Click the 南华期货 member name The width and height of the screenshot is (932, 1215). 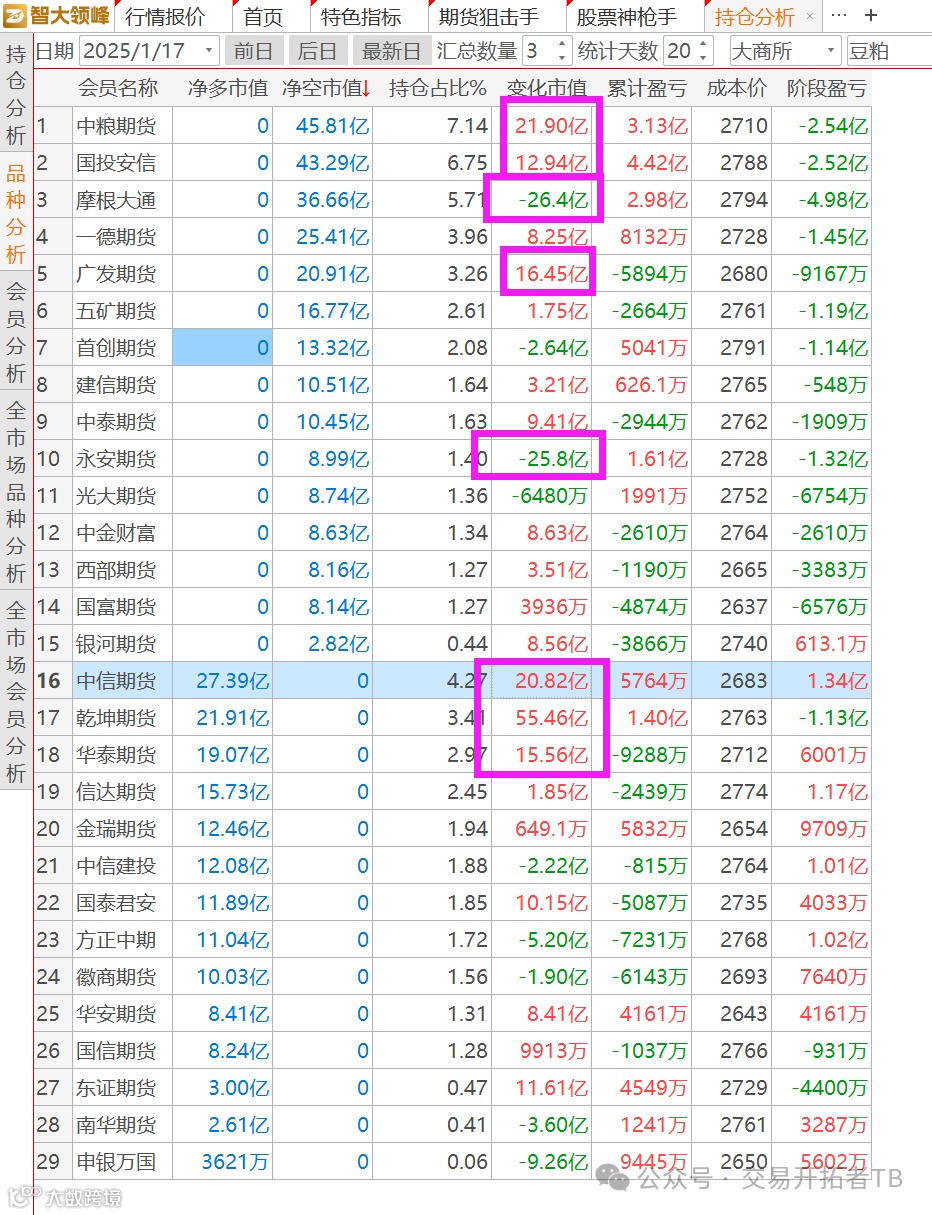pyautogui.click(x=116, y=1125)
